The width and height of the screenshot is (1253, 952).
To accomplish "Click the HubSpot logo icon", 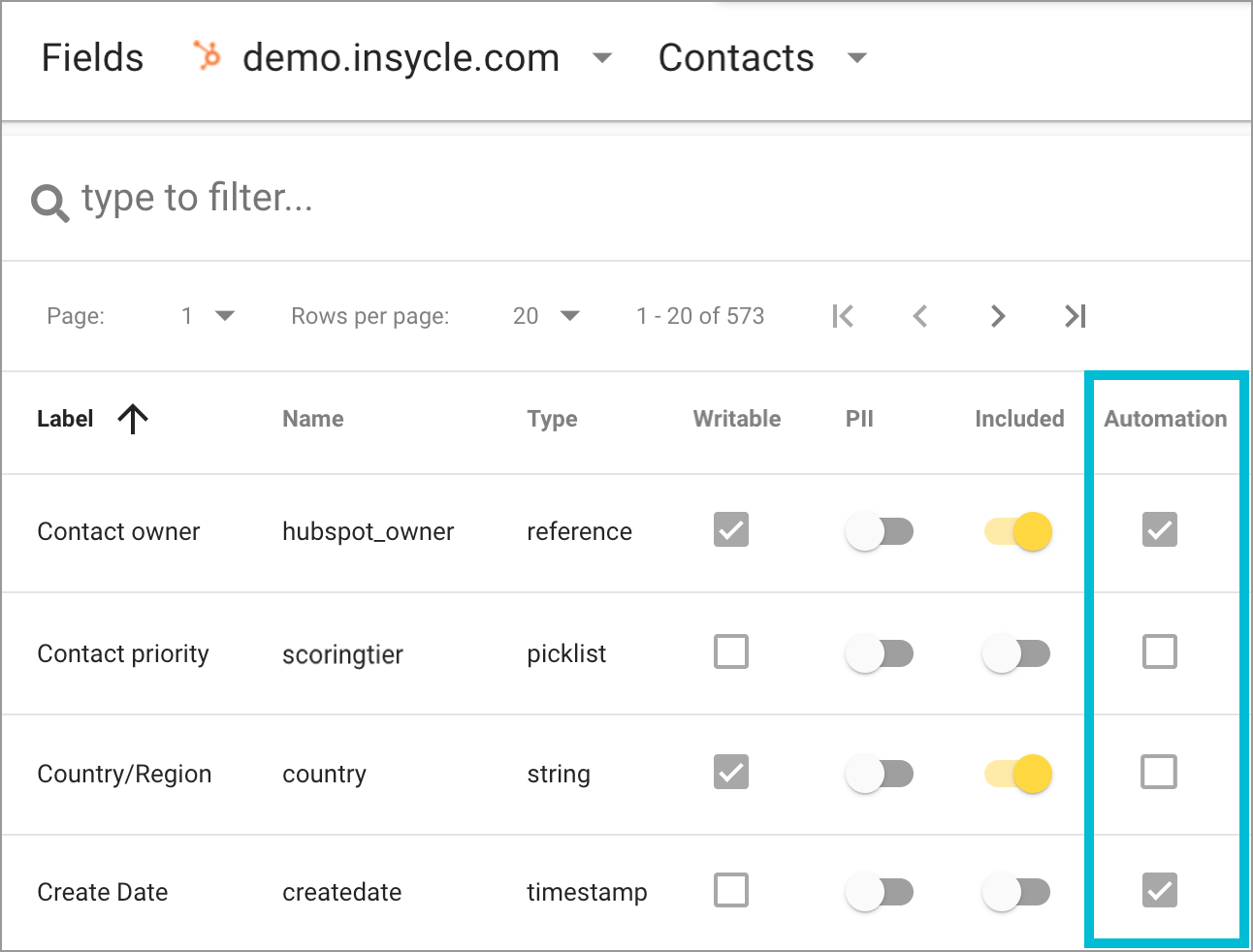I will click(x=207, y=56).
